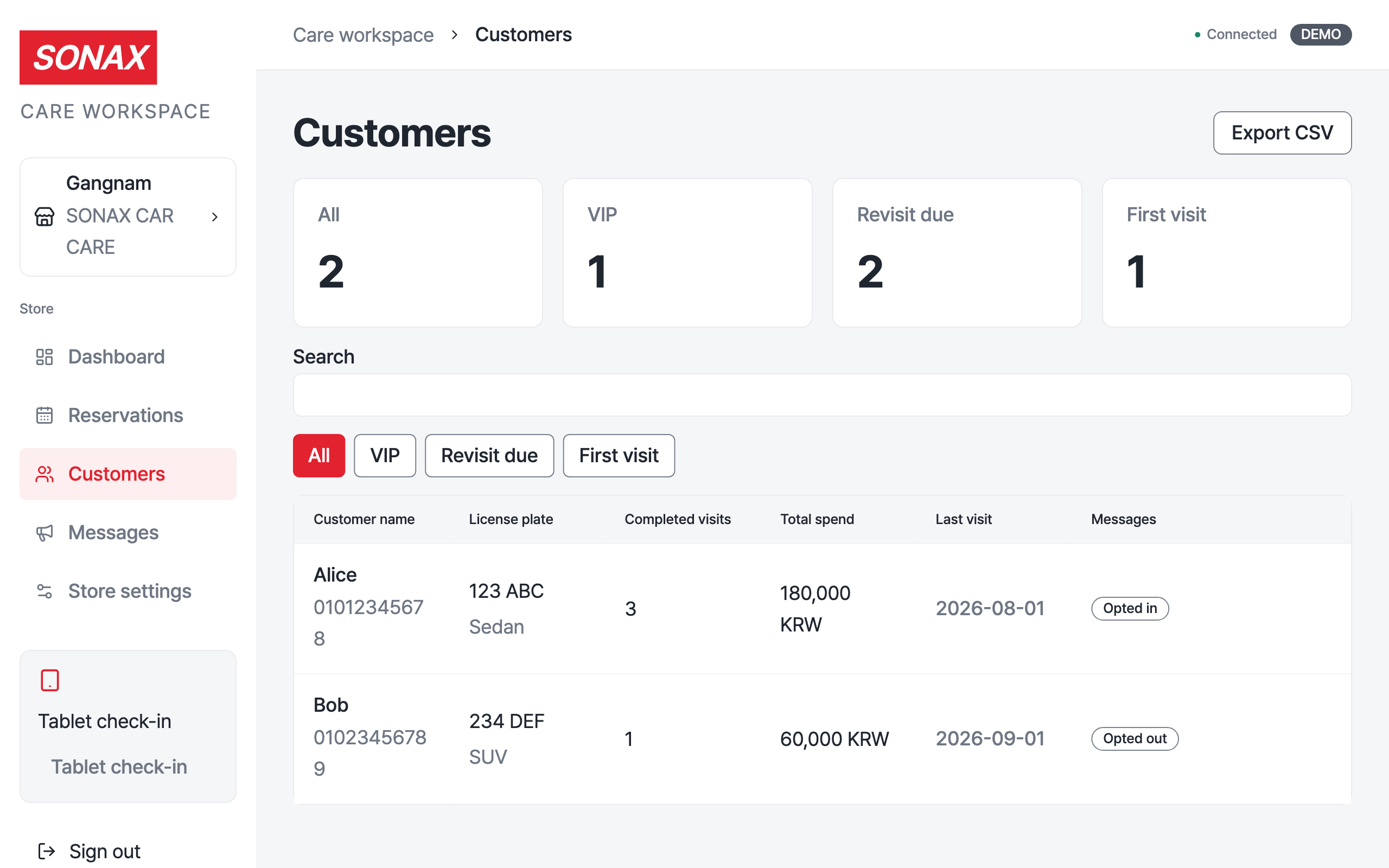Click the Sign out label
The height and width of the screenshot is (868, 1389).
105,851
